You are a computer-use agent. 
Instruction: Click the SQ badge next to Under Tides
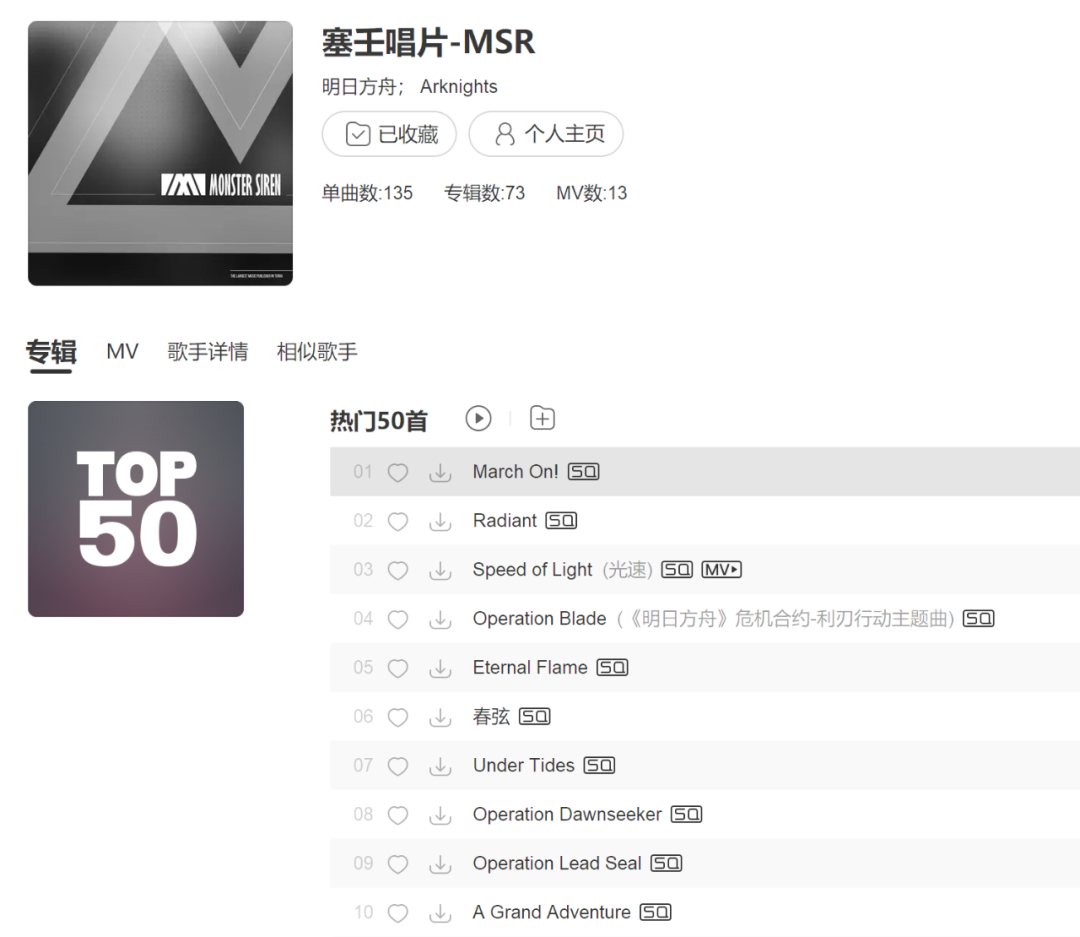(599, 765)
